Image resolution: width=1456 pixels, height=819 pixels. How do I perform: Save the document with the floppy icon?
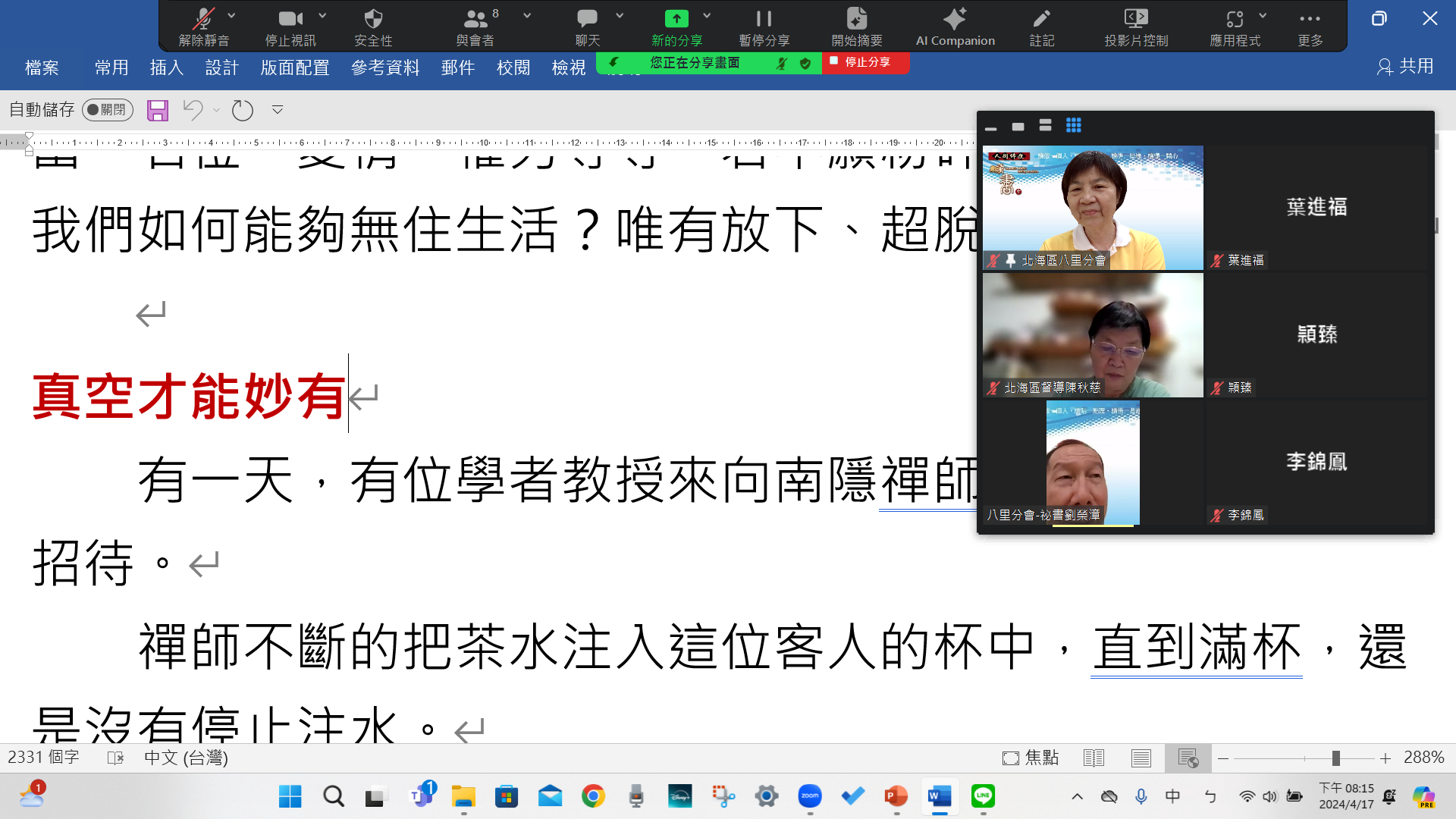pos(158,110)
